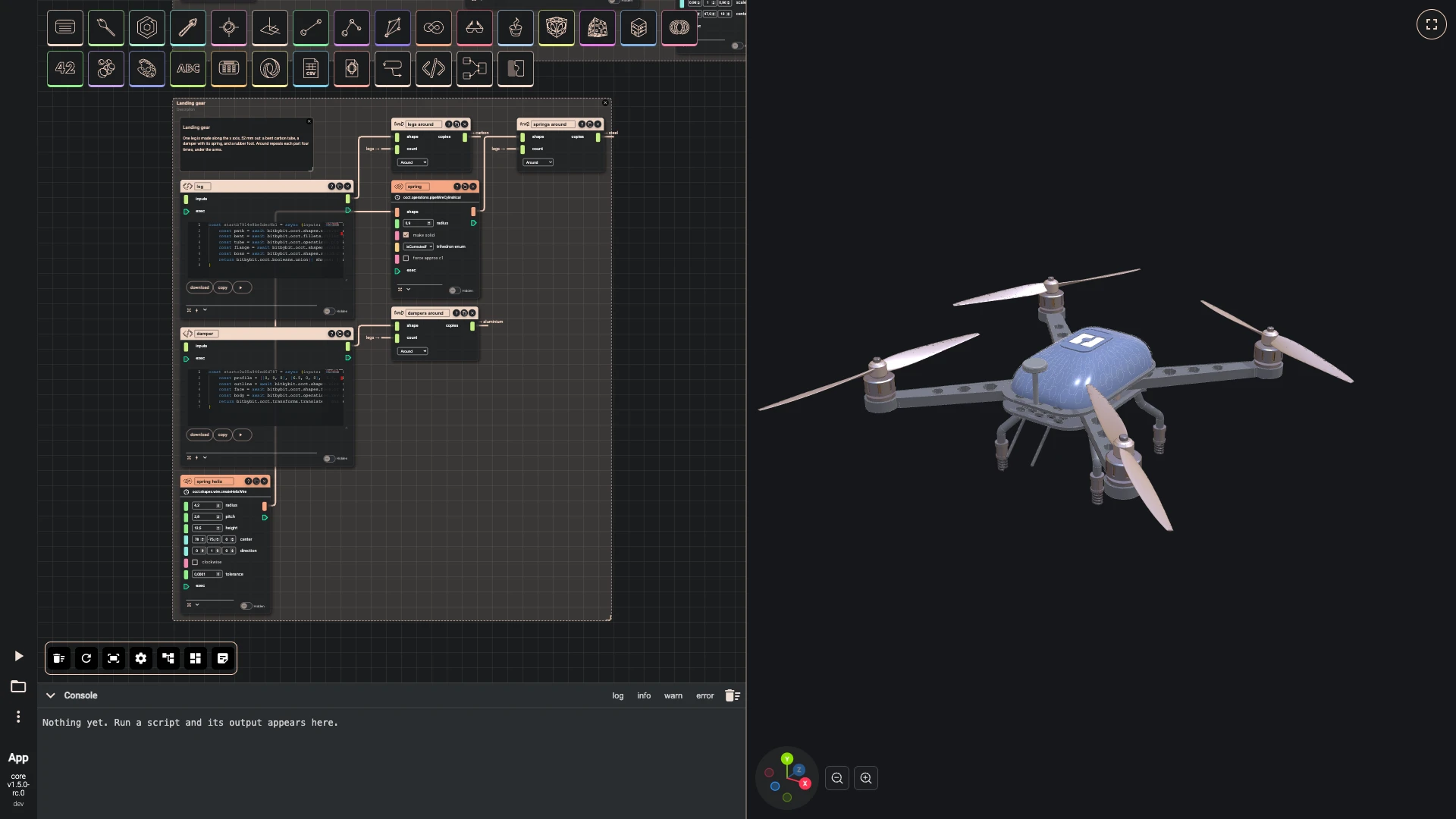This screenshot has width=1456, height=819.
Task: Open Around dropdown in dampers around node
Action: pos(413,351)
